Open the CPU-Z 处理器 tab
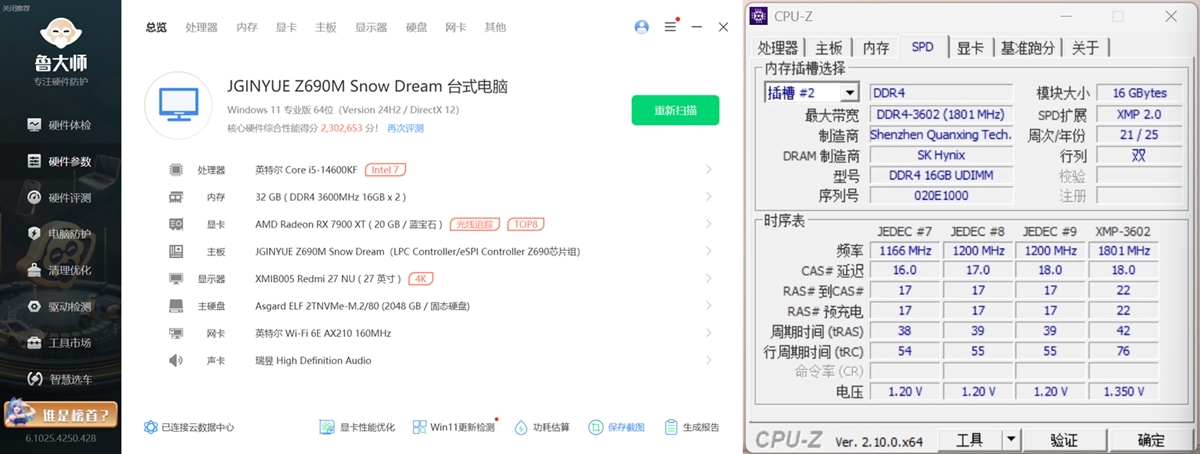 click(778, 47)
